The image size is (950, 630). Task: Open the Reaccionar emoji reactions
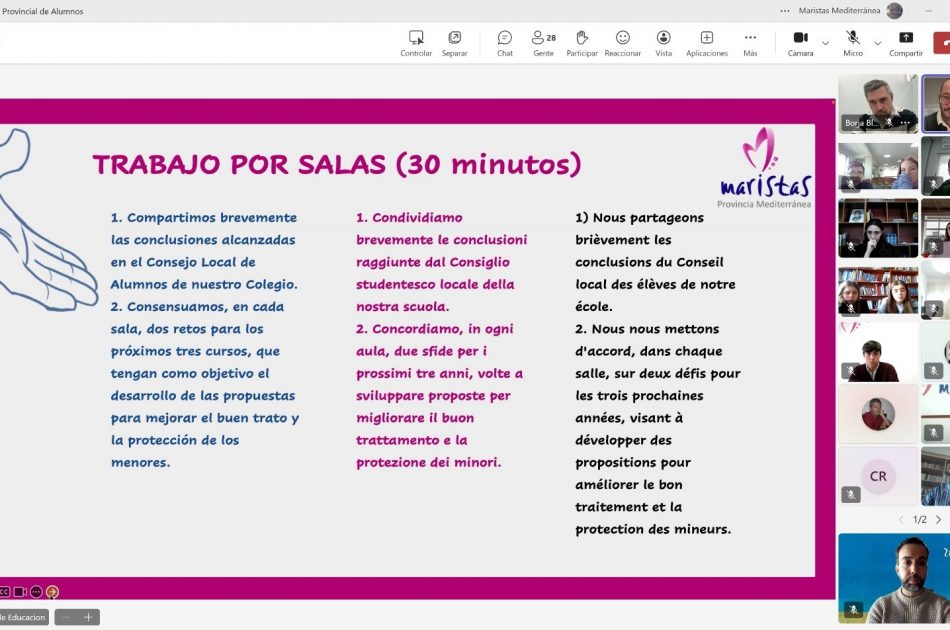coord(622,42)
